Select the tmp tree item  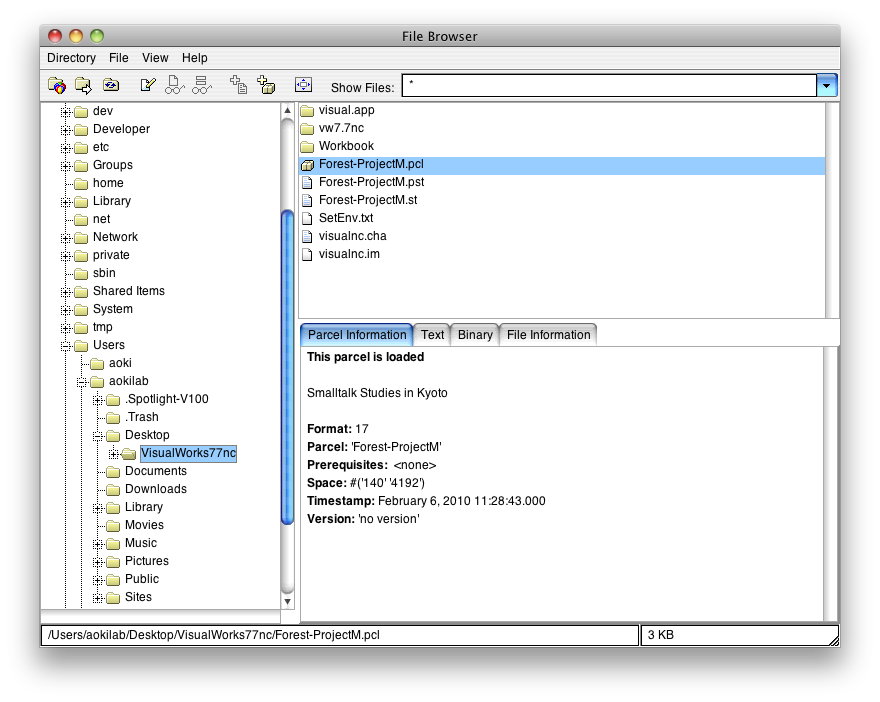103,327
